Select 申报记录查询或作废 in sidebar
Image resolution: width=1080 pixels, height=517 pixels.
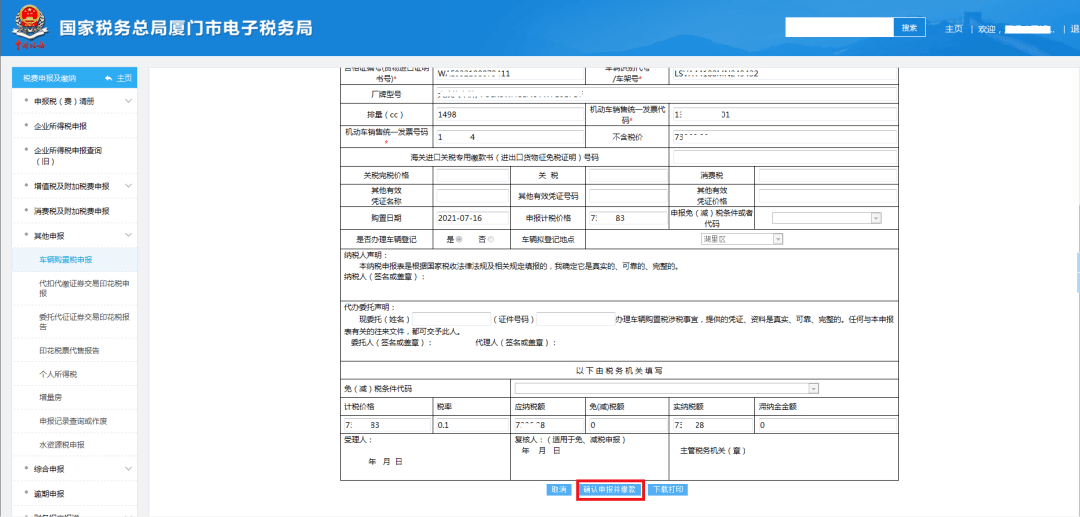tap(74, 421)
